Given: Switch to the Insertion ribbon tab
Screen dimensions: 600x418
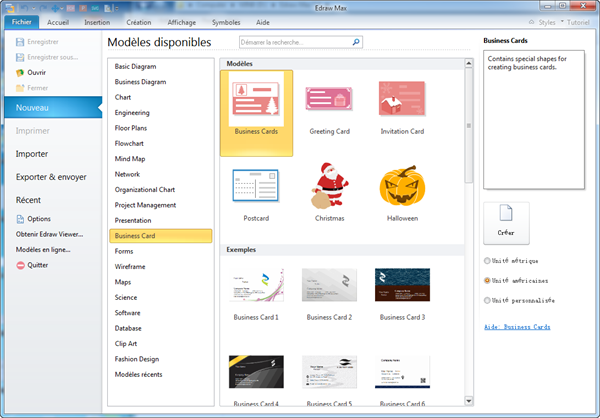Looking at the screenshot, I should pyautogui.click(x=98, y=20).
